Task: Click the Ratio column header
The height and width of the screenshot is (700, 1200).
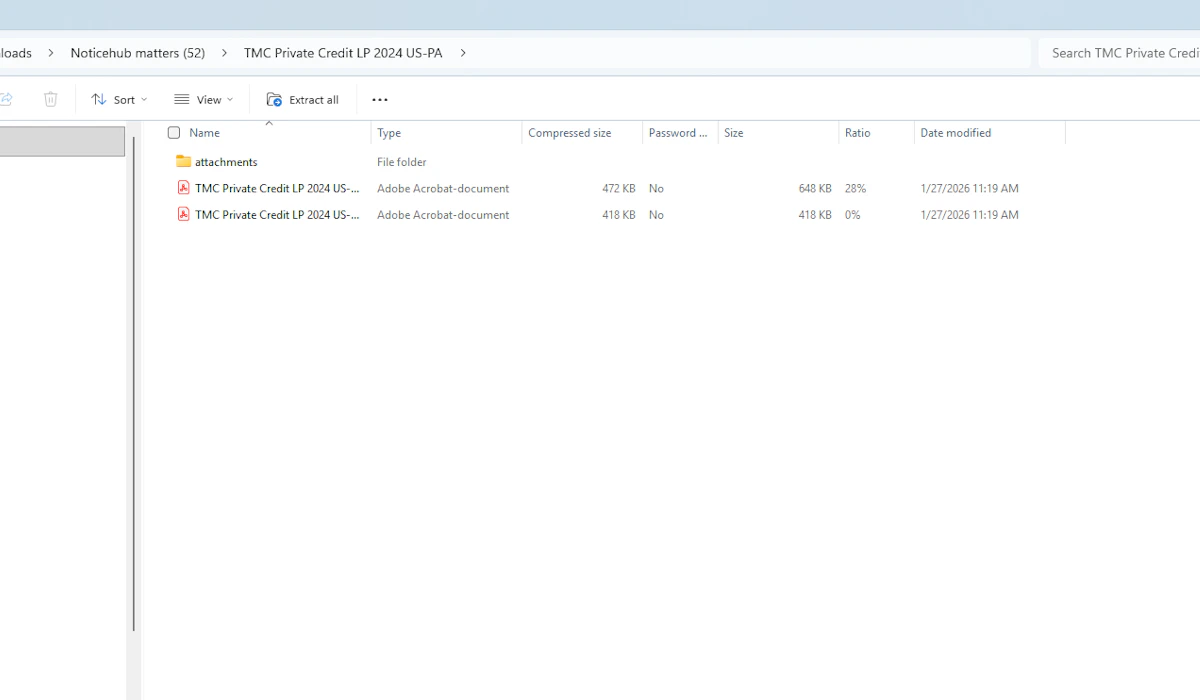Action: tap(858, 133)
